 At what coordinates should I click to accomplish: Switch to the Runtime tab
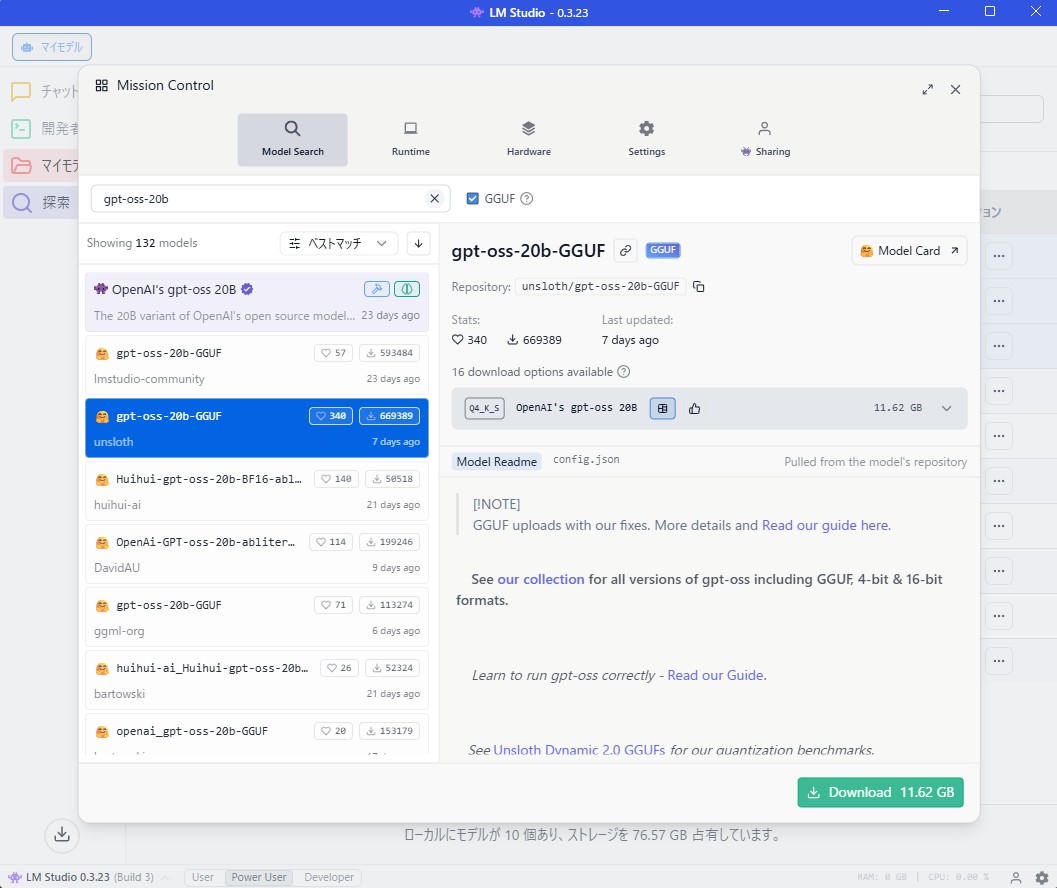coord(411,139)
